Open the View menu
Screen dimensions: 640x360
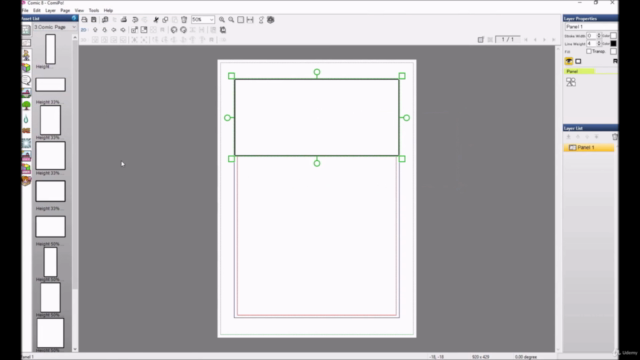(x=79, y=10)
